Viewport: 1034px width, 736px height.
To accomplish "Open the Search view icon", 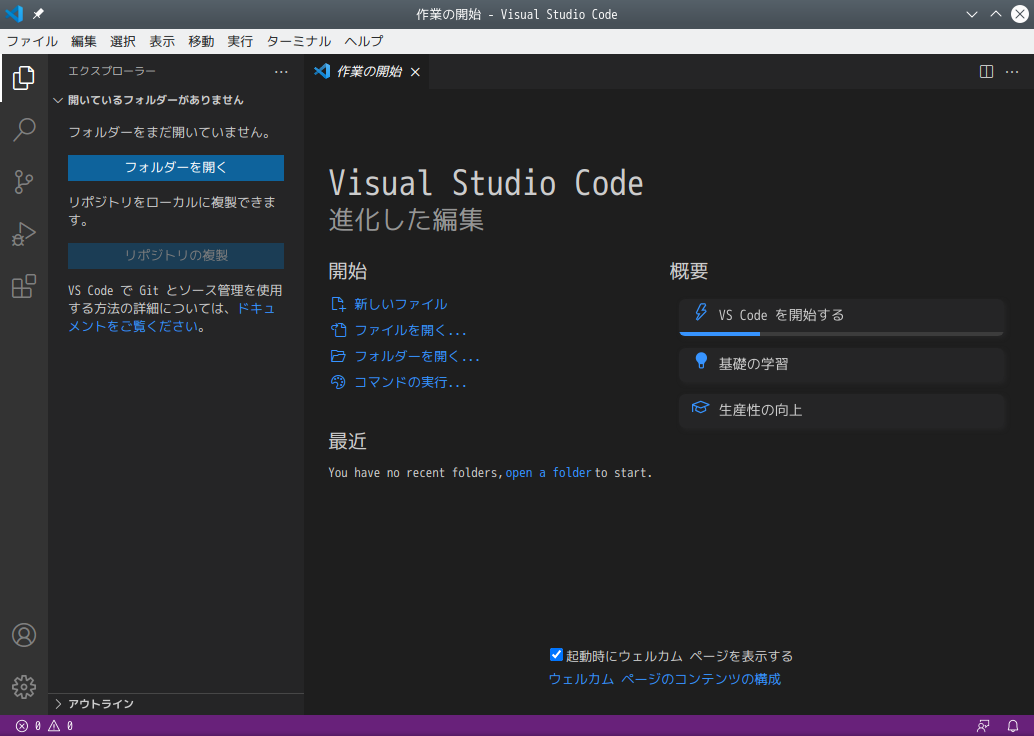I will [24, 130].
